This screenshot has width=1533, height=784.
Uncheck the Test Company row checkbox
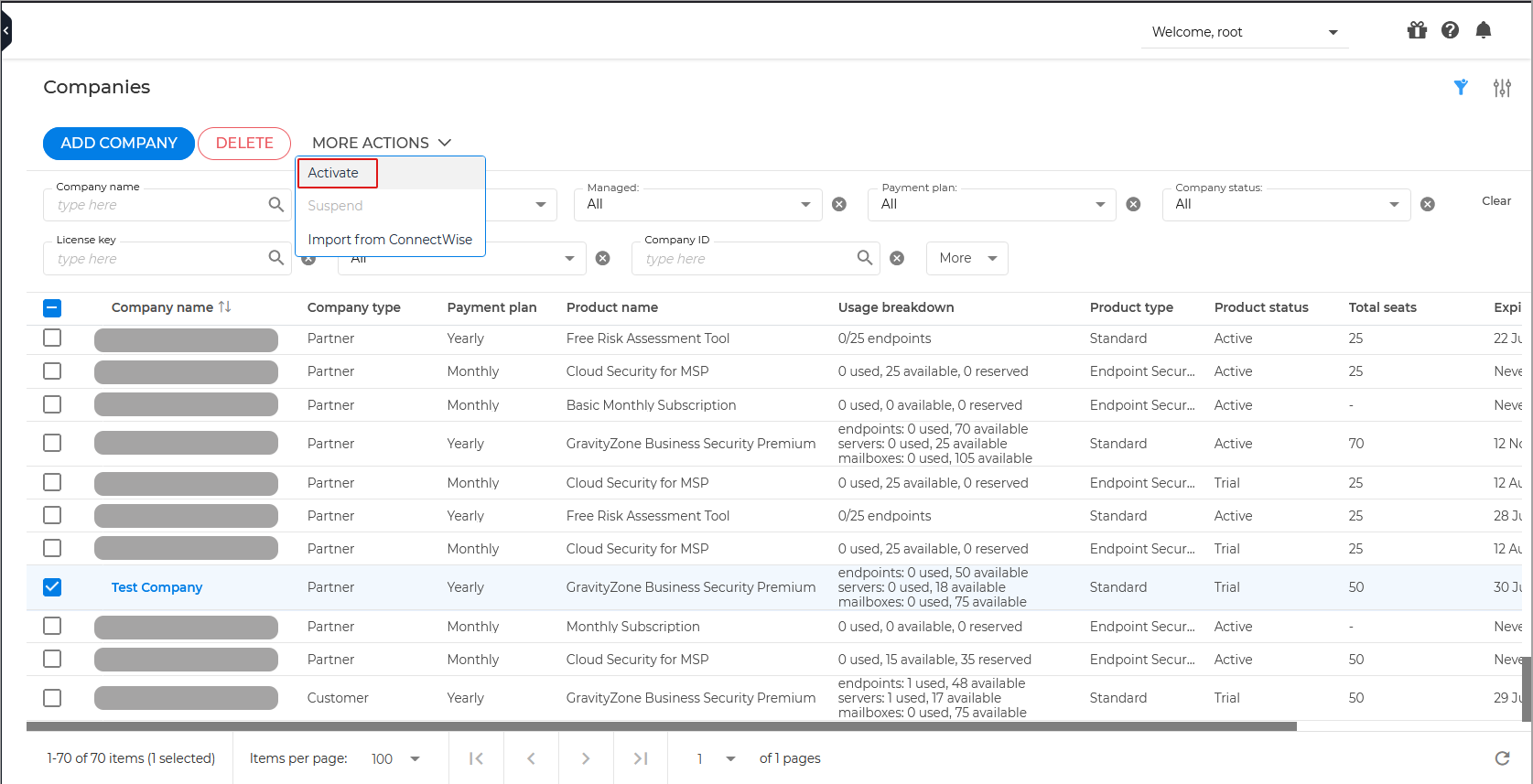click(52, 587)
